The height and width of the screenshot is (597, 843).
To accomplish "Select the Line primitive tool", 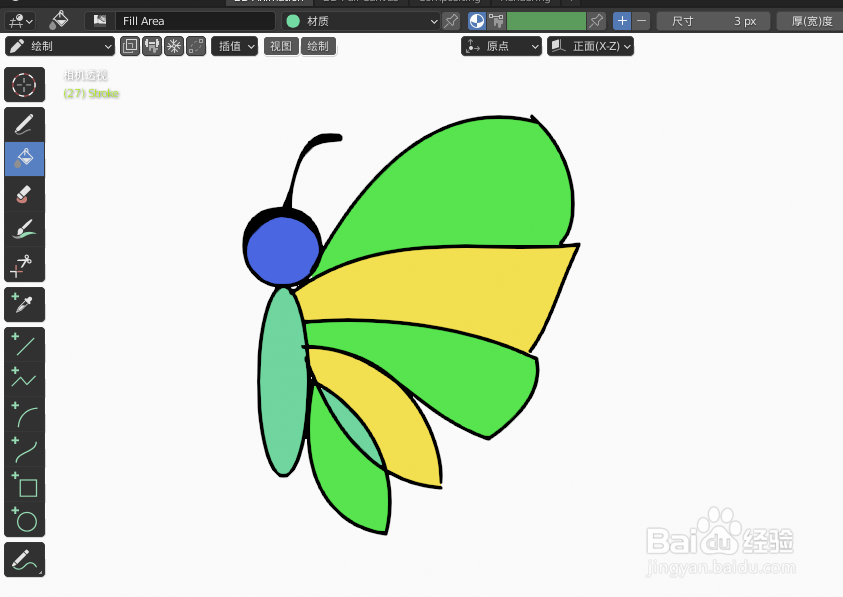I will pyautogui.click(x=24, y=344).
